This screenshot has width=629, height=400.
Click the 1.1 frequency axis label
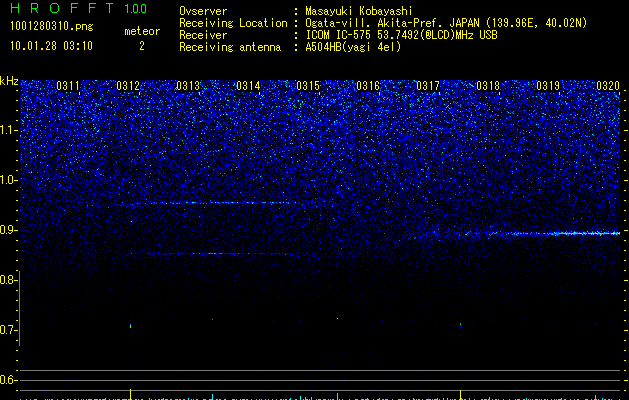click(9, 130)
